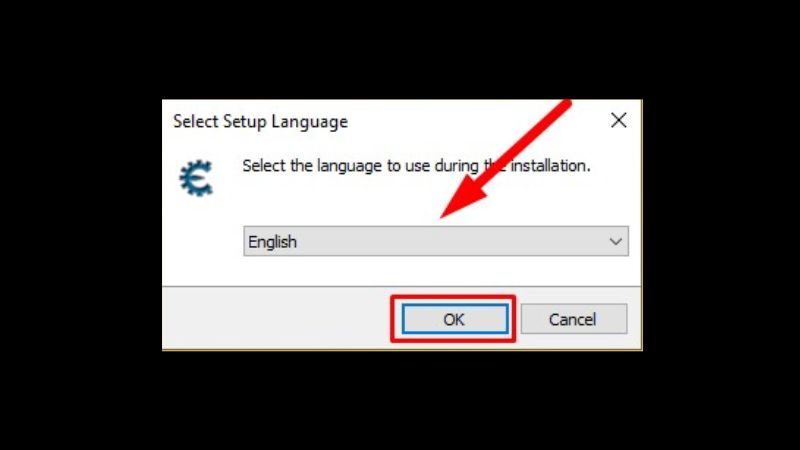800x450 pixels.
Task: Select the English text in language field
Action: click(x=272, y=242)
